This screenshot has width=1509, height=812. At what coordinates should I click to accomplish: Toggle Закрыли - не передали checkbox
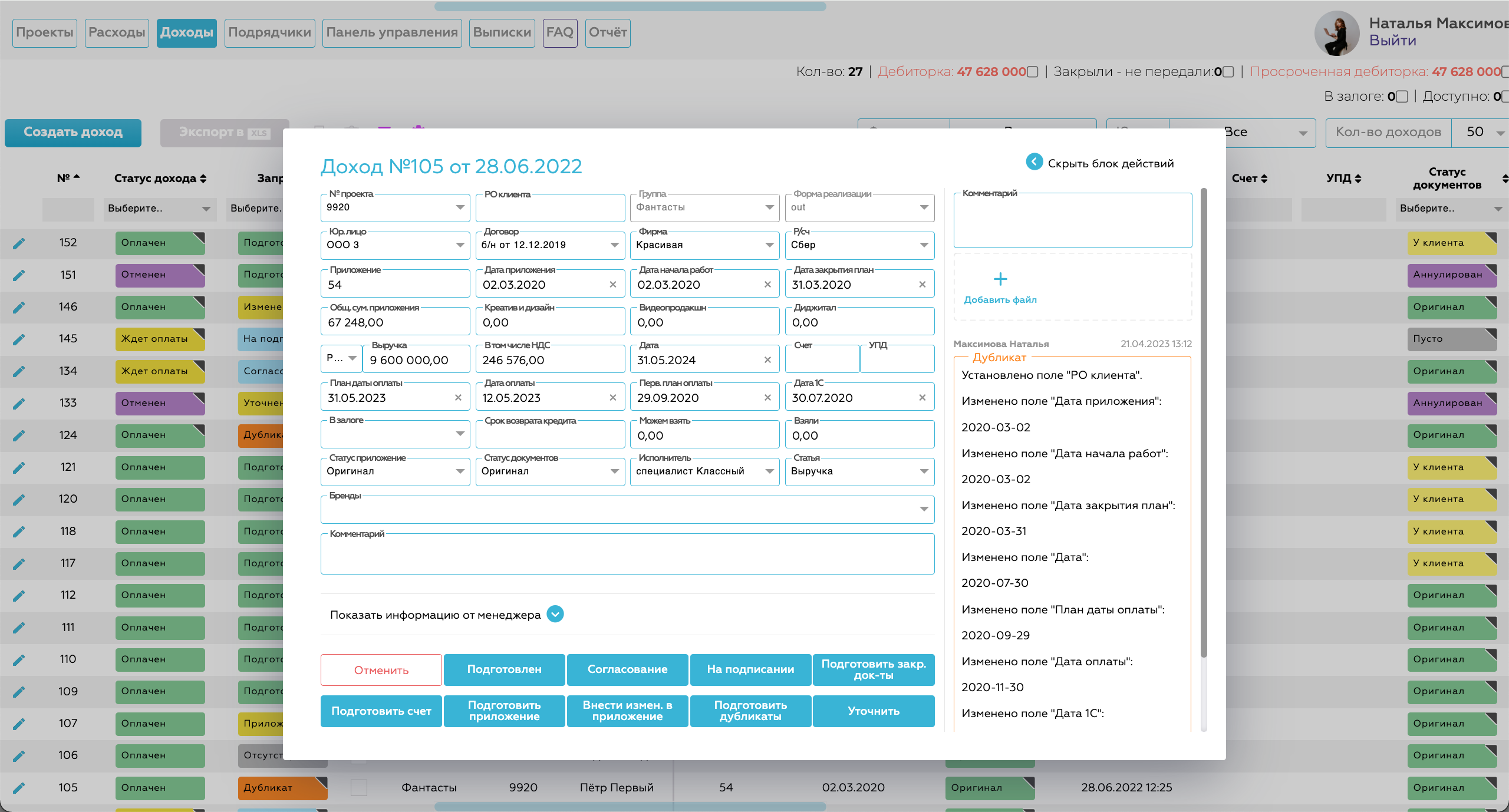(1228, 72)
